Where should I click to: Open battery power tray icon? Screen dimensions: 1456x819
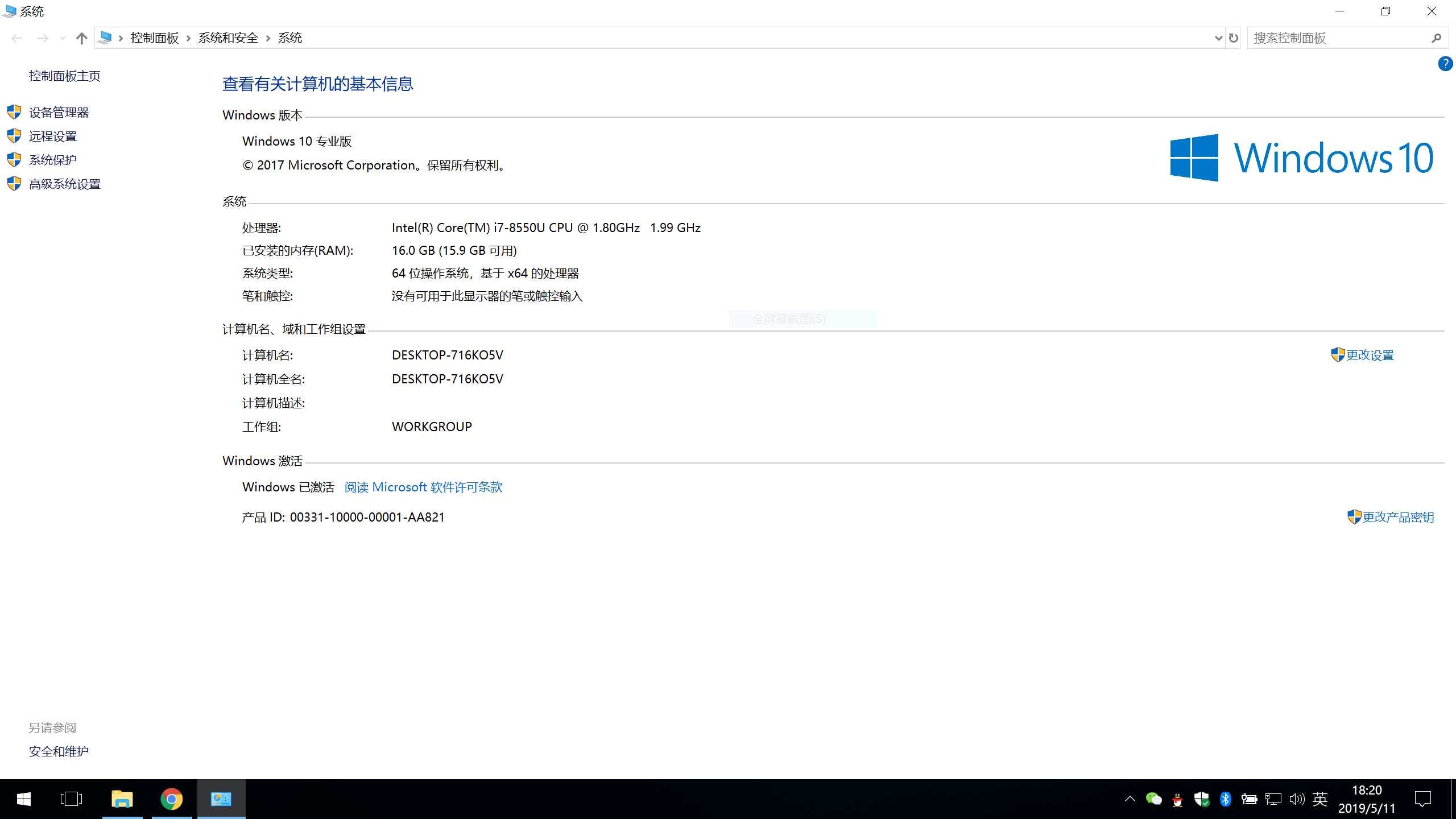click(1249, 799)
